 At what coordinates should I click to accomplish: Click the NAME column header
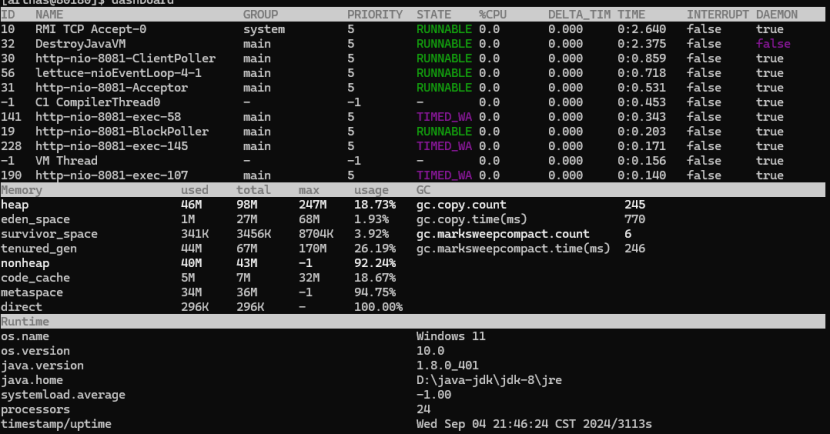coord(49,15)
